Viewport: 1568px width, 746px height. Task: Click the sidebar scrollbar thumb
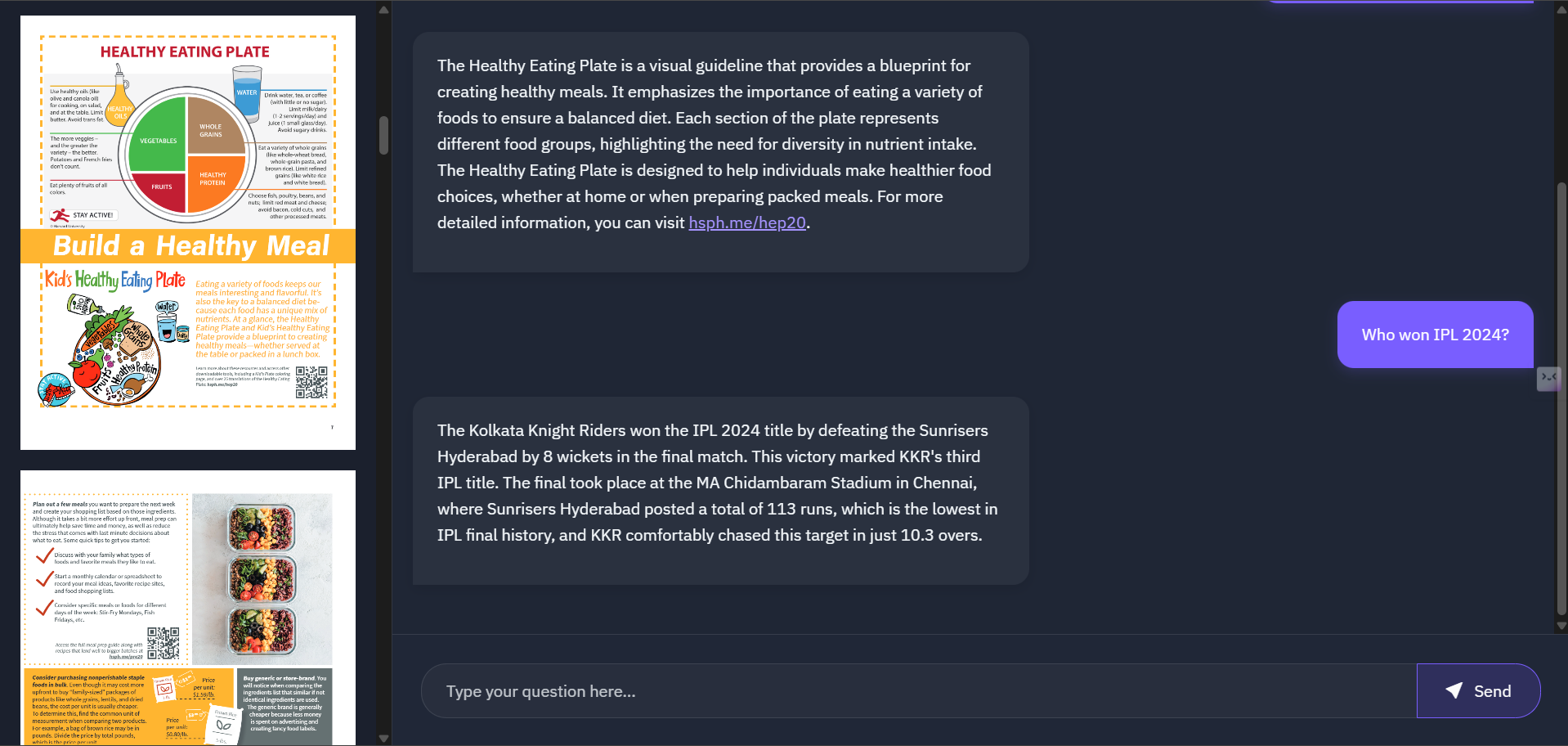pos(383,135)
